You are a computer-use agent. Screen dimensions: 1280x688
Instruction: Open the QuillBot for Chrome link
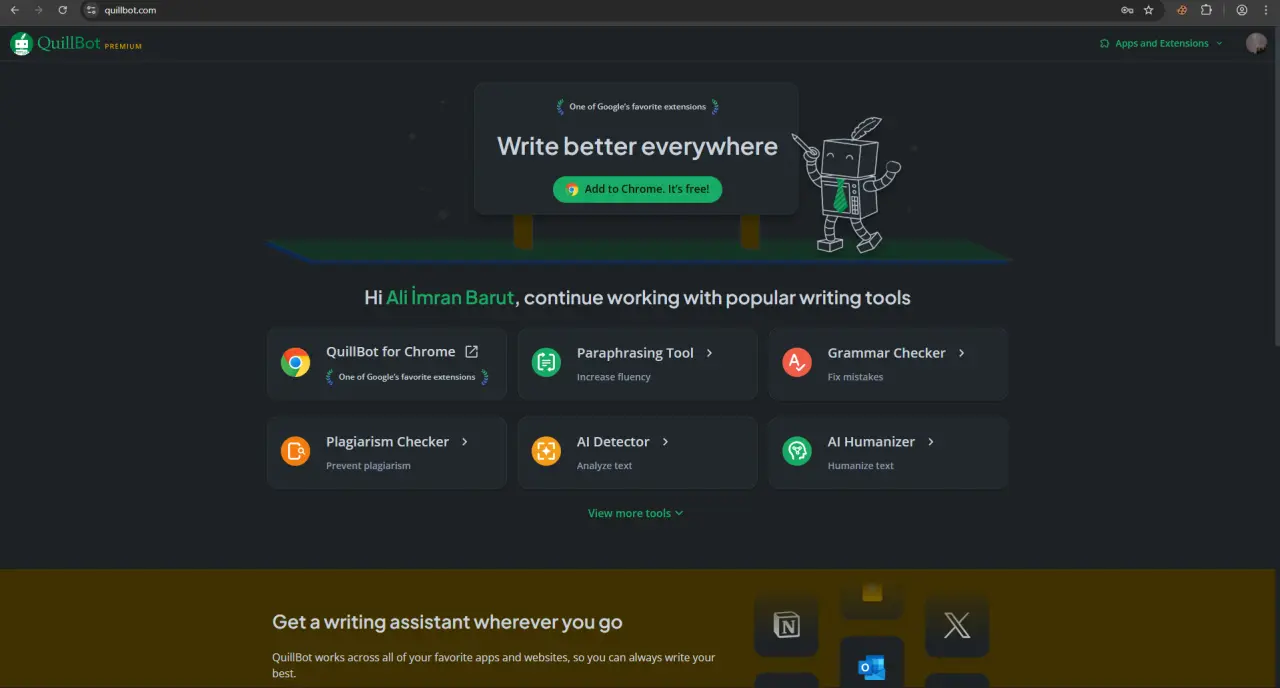pyautogui.click(x=390, y=352)
